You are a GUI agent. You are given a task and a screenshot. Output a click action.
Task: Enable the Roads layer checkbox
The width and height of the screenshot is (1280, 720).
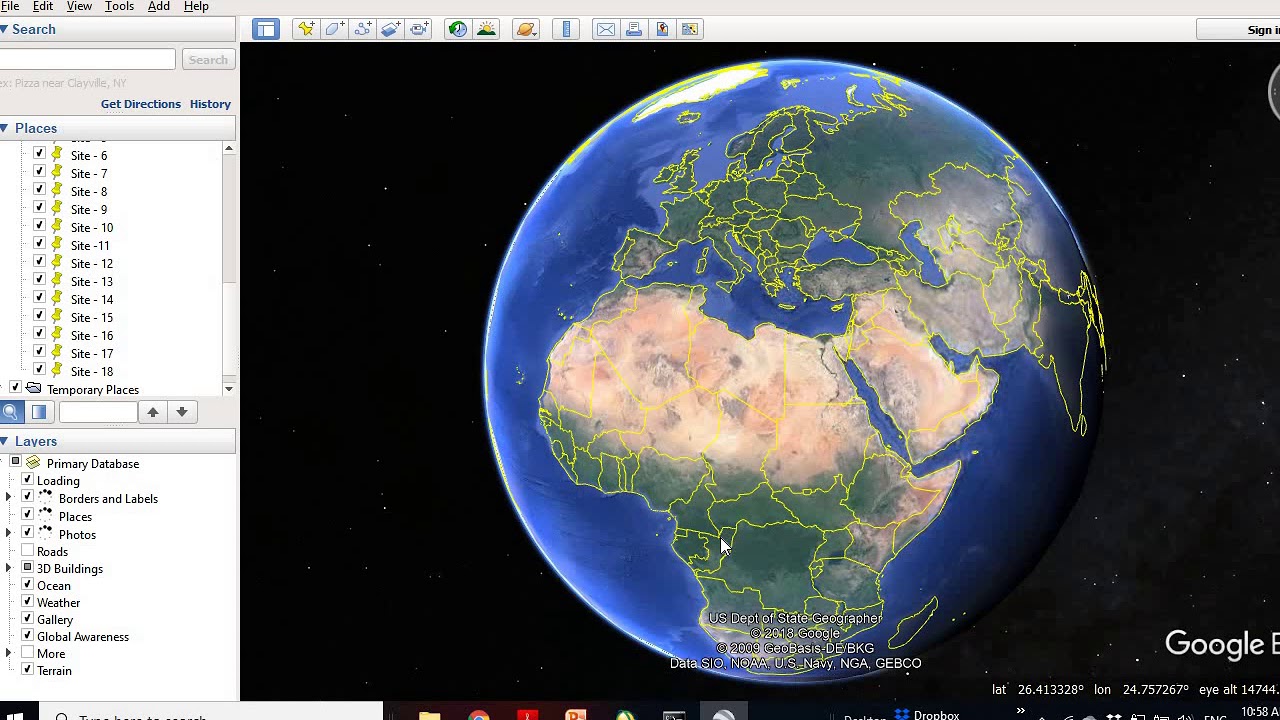pyautogui.click(x=28, y=551)
